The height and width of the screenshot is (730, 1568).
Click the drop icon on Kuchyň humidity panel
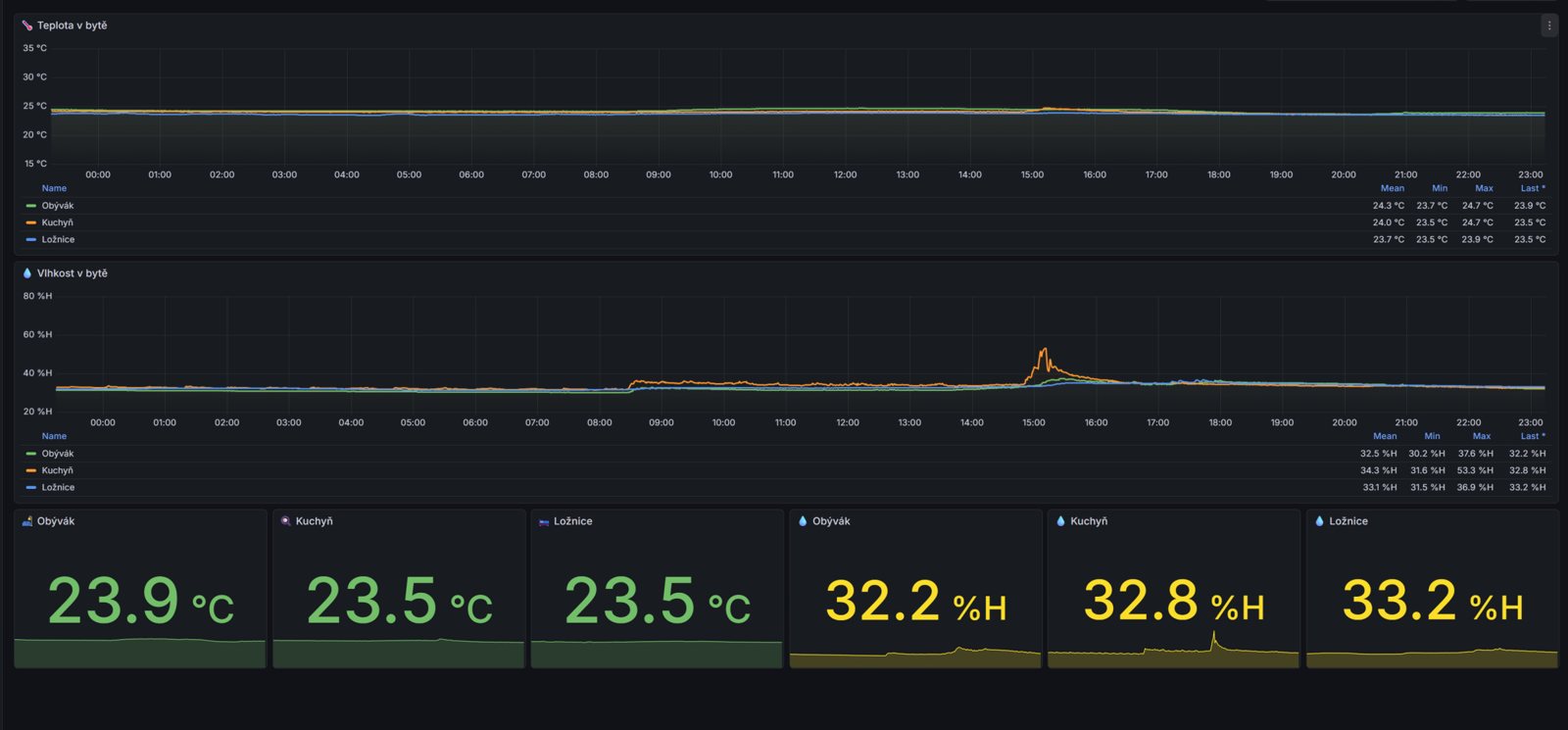click(x=1061, y=521)
